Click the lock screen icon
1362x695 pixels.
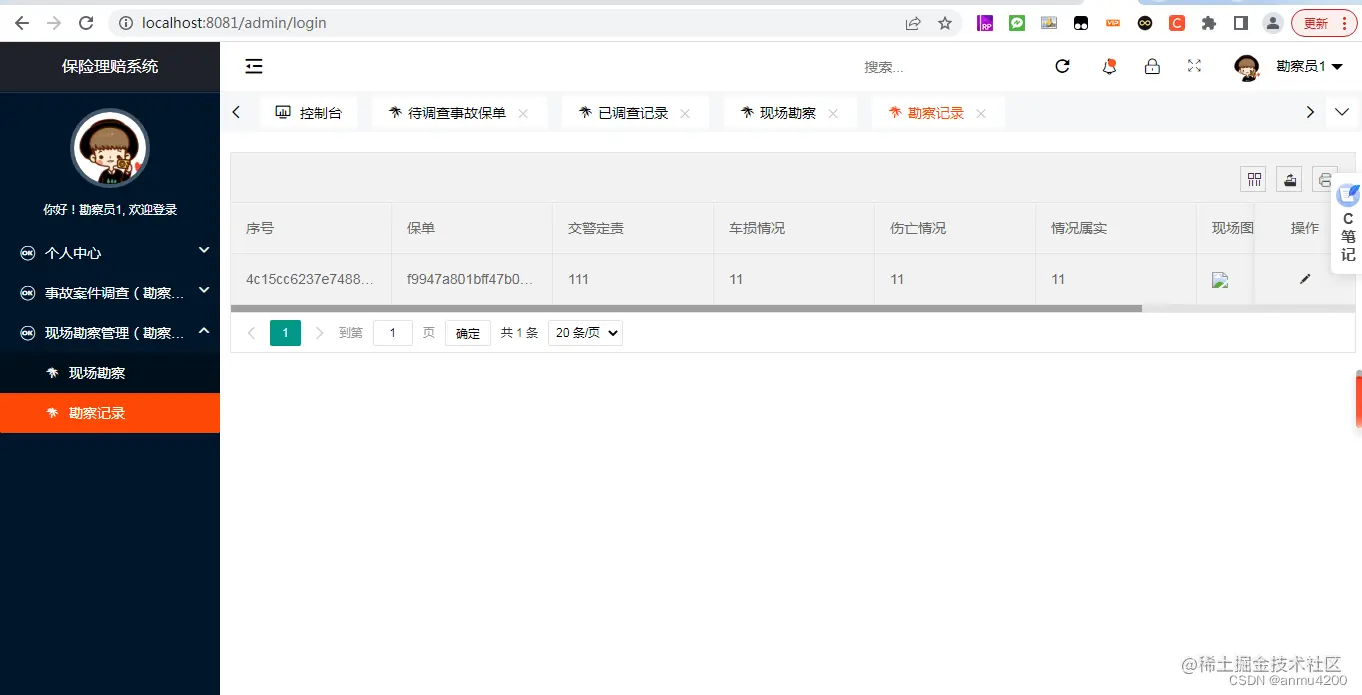1152,66
